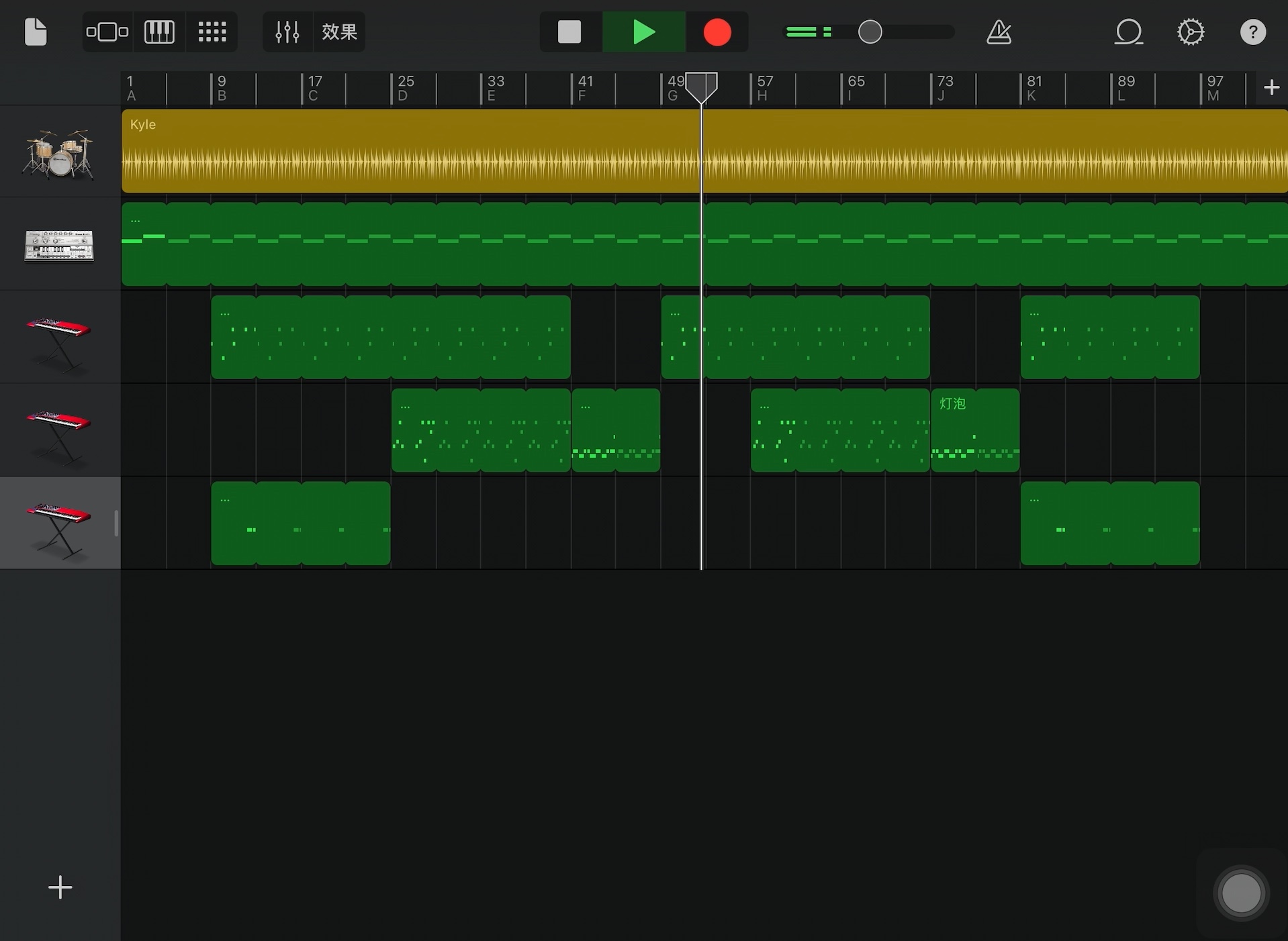Add a new track with plus
The width and height of the screenshot is (1288, 941).
coord(60,887)
